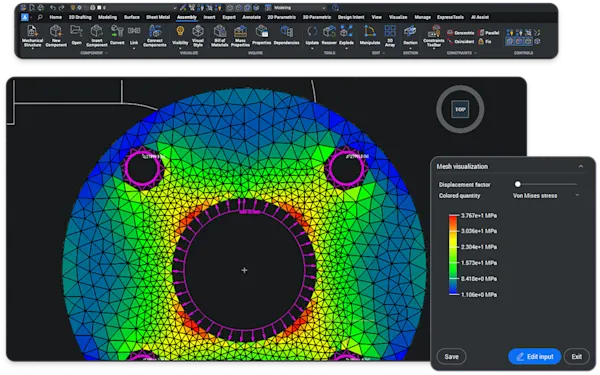This screenshot has height=375, width=600.
Task: Apply a Parallel constraint
Action: [x=489, y=33]
